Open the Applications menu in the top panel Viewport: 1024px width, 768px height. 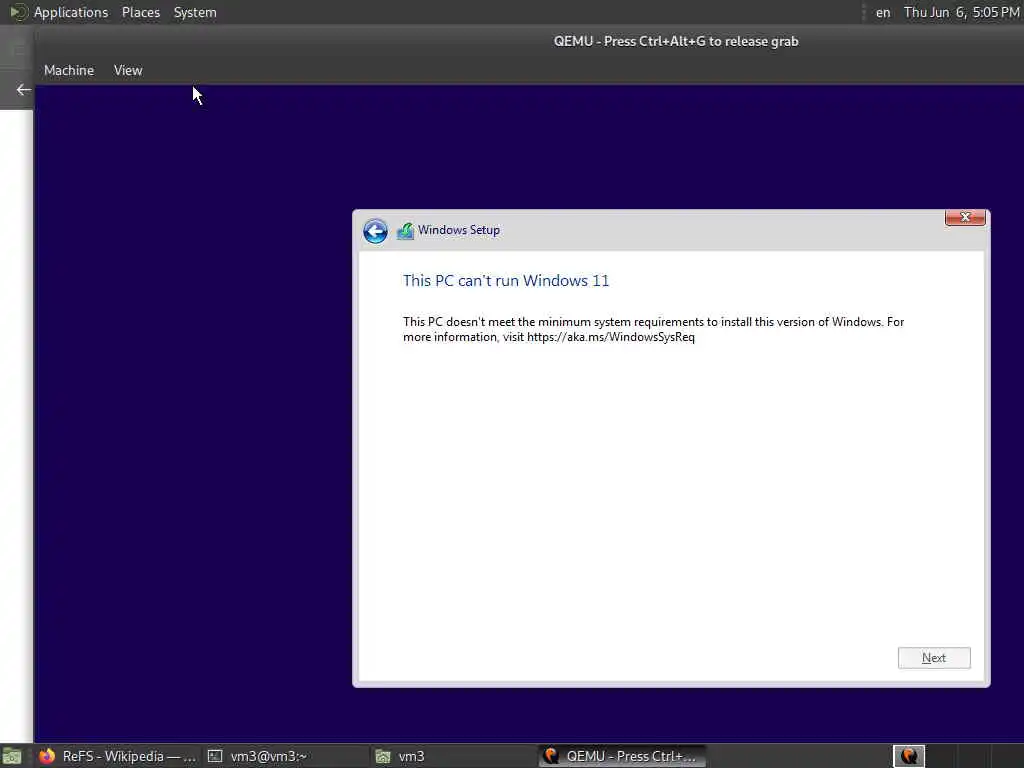coord(71,12)
